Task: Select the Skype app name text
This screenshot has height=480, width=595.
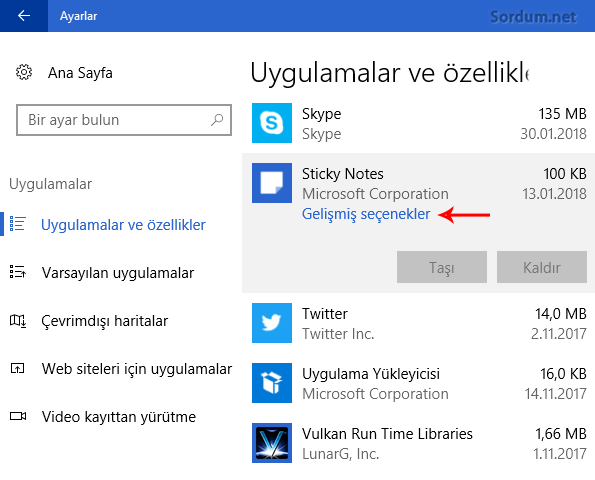Action: click(321, 114)
